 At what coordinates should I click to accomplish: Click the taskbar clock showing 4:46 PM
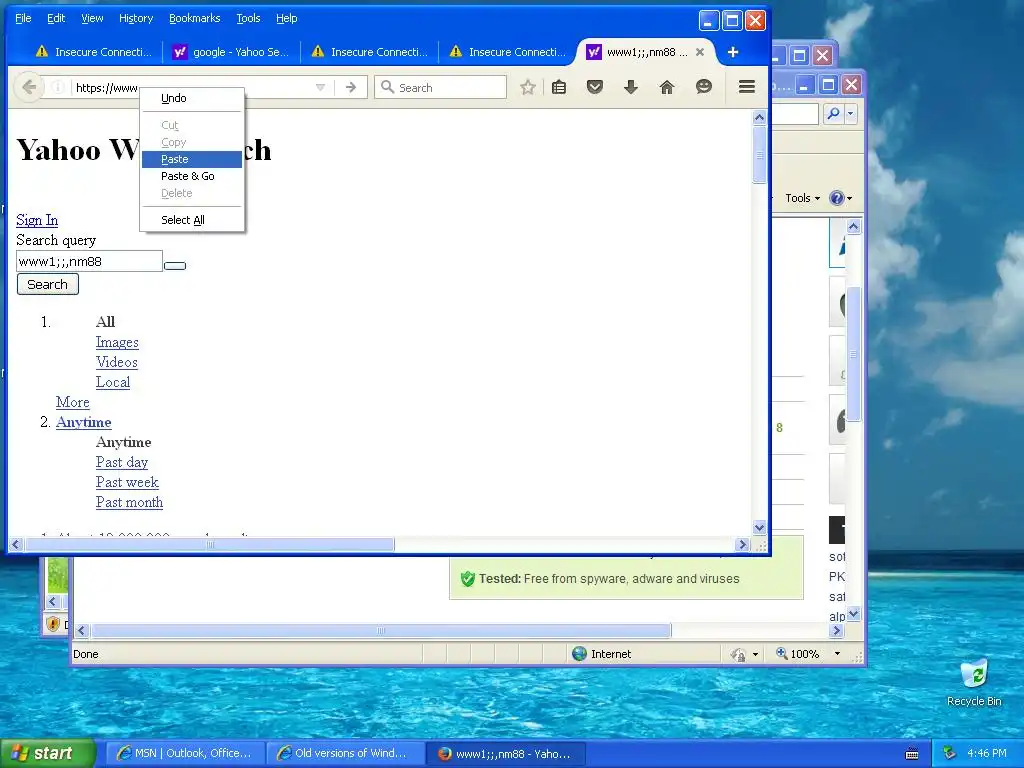click(x=987, y=753)
